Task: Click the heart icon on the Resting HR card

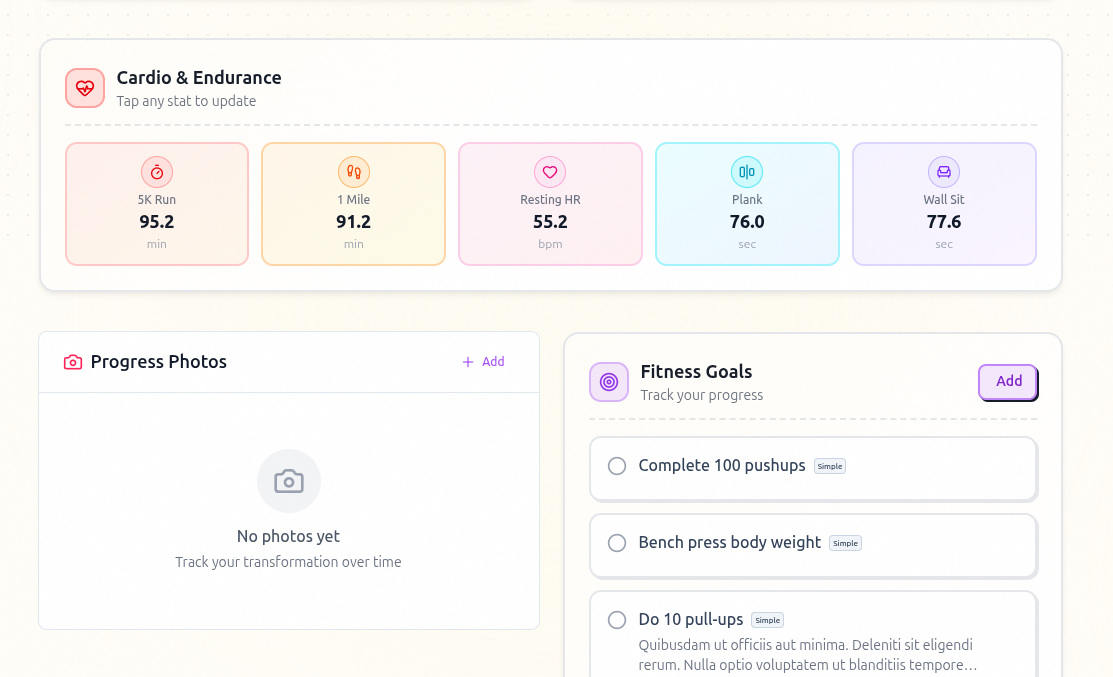Action: coord(550,171)
